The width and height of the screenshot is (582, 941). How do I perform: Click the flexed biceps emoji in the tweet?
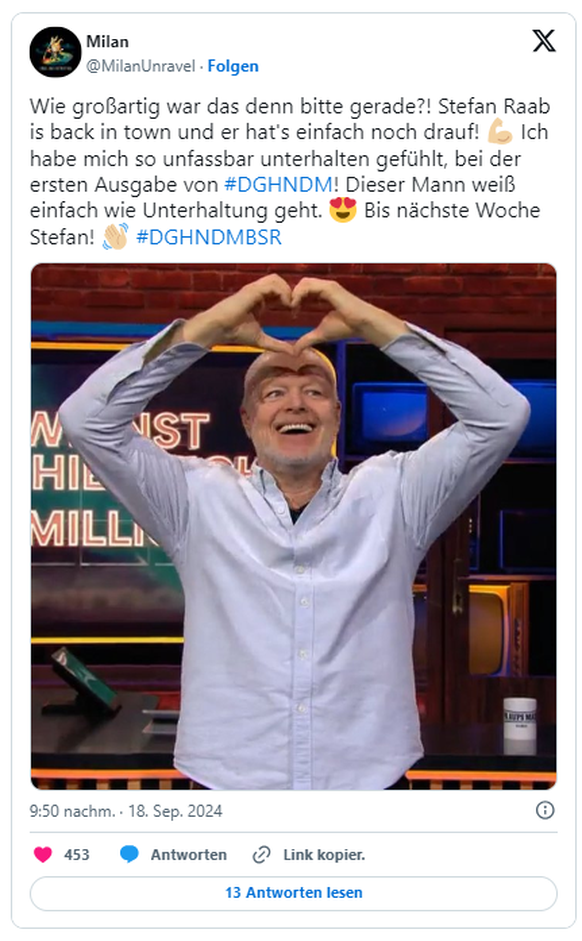pos(499,132)
